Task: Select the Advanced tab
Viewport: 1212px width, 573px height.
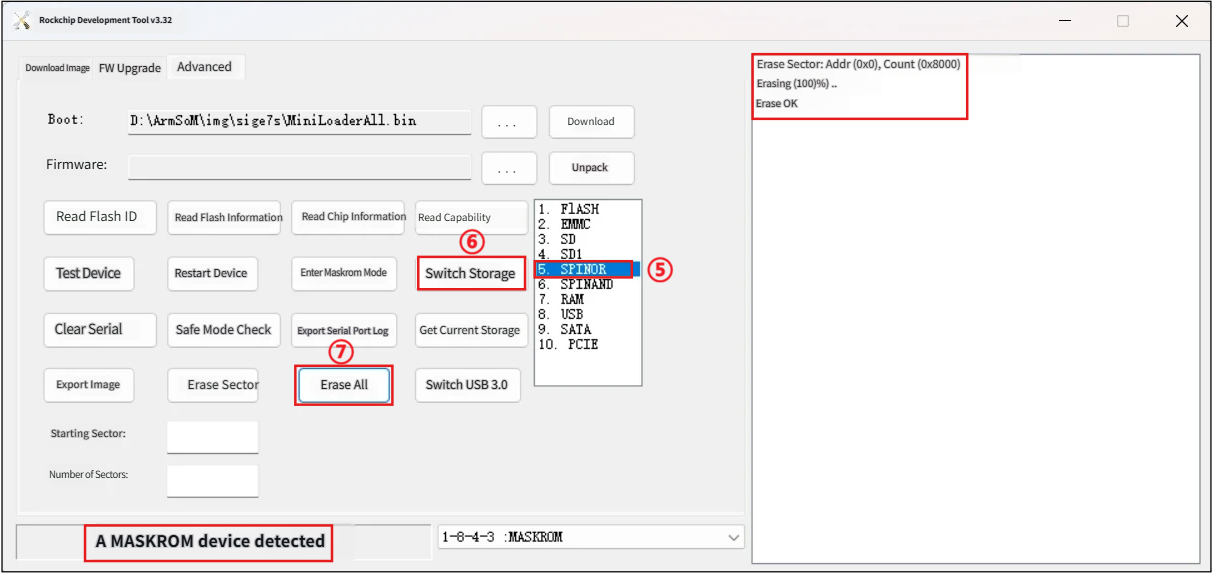Action: click(204, 67)
